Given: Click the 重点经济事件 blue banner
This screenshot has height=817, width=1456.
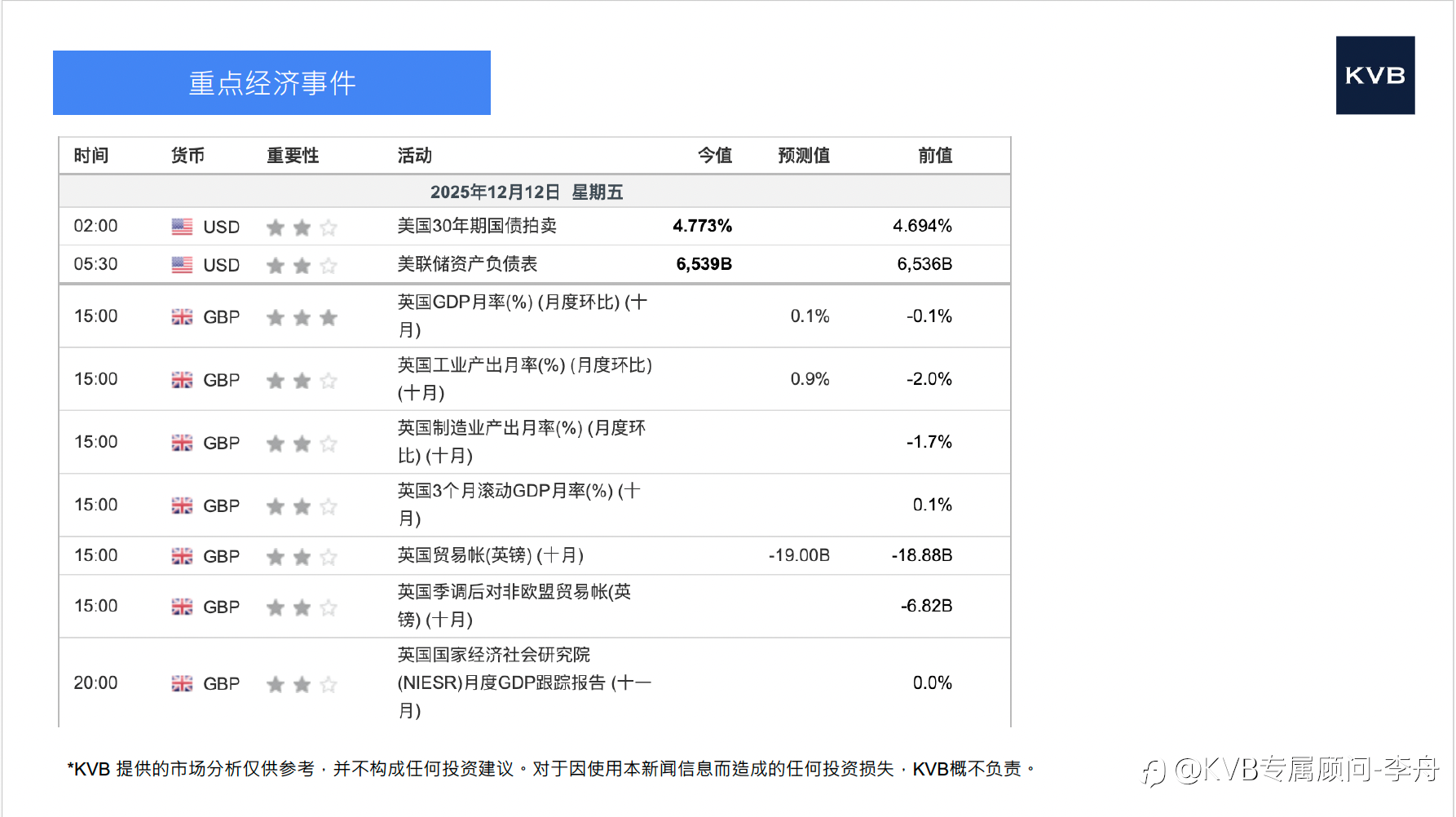Looking at the screenshot, I should click(271, 83).
